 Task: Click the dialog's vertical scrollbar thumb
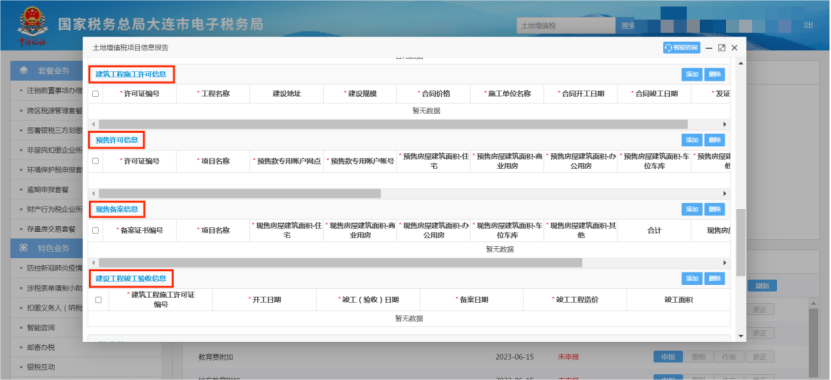click(x=740, y=242)
